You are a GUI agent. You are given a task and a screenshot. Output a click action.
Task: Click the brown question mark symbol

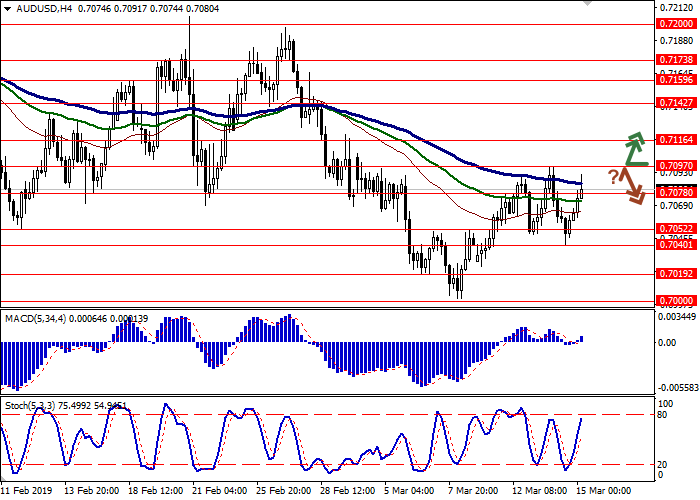coord(613,177)
